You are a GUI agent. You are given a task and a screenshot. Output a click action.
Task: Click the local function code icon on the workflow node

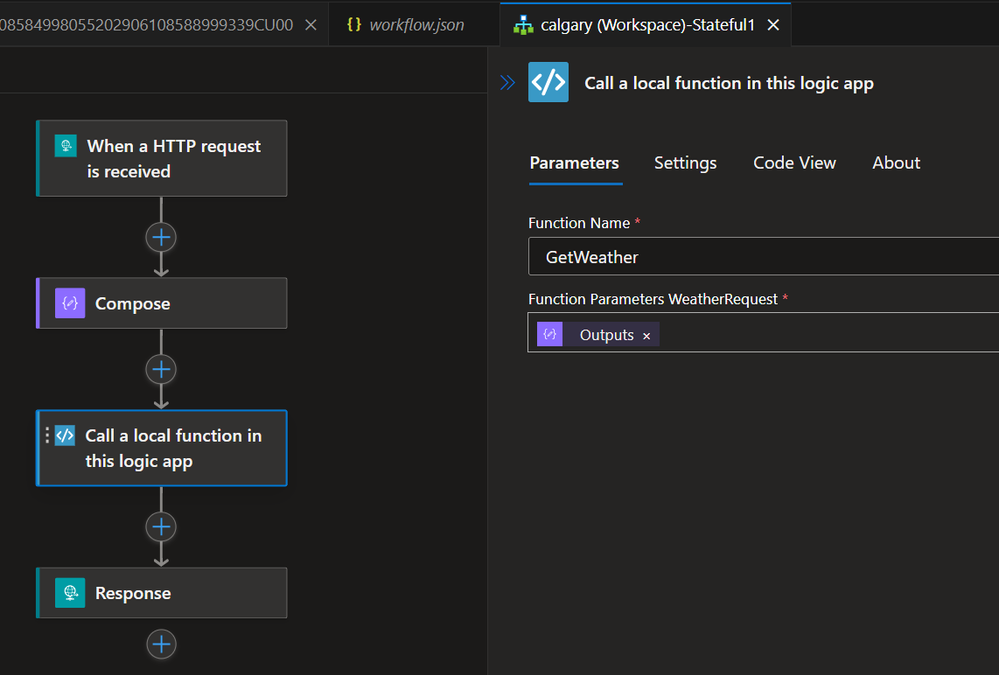tap(64, 435)
